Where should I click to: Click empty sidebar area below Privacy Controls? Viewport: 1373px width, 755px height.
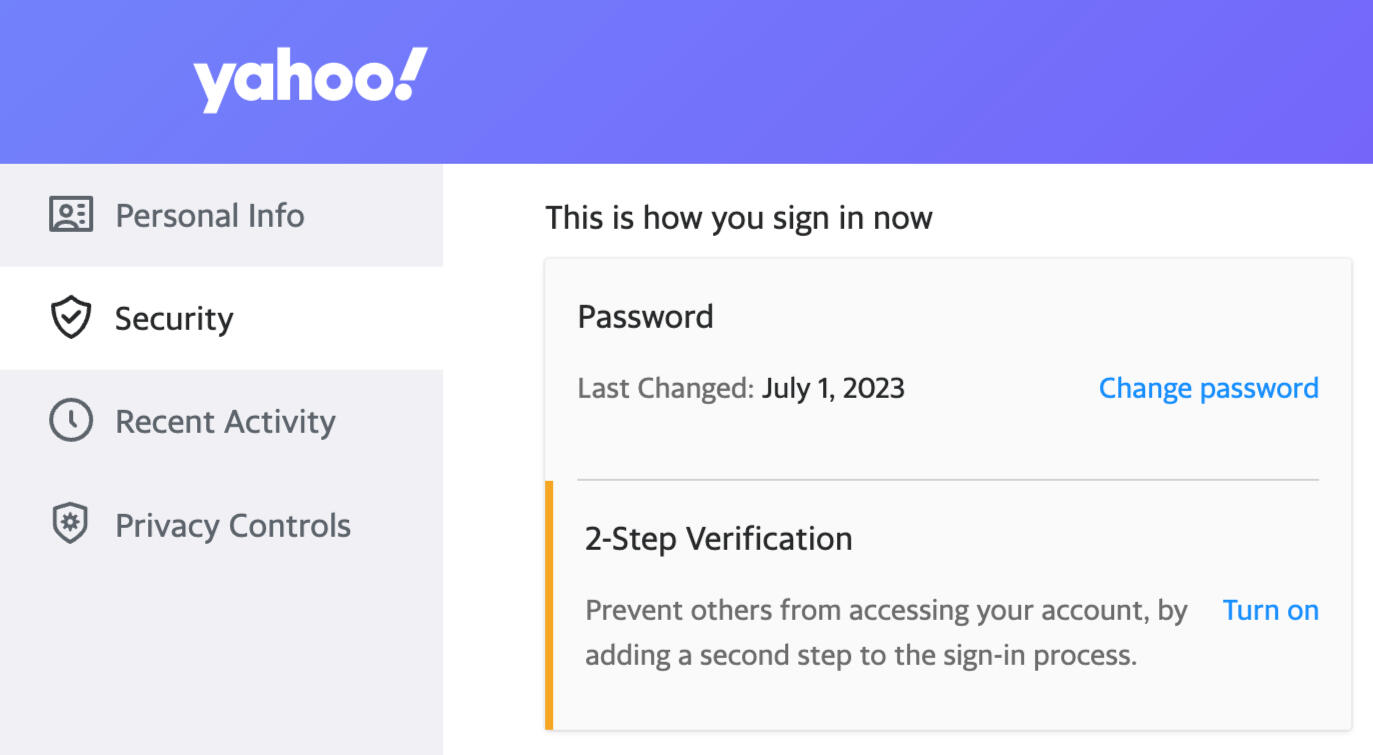tap(220, 660)
